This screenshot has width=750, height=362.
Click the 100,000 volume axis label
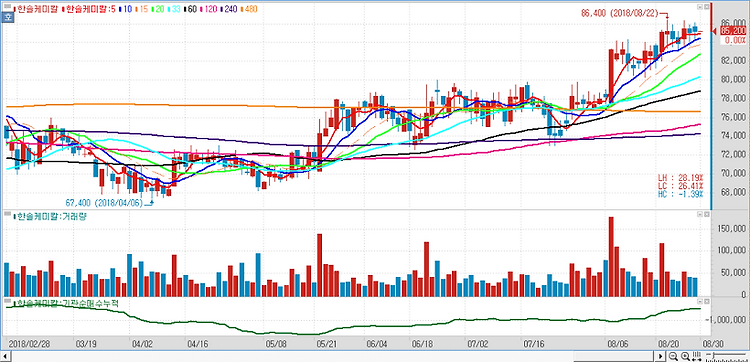tap(732, 251)
